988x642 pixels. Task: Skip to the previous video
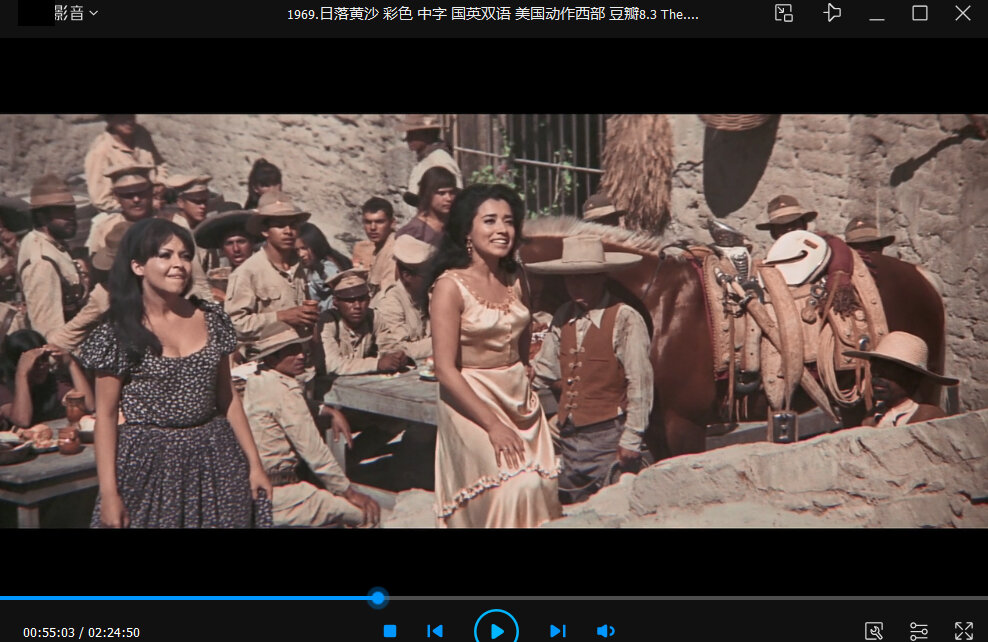[x=435, y=631]
